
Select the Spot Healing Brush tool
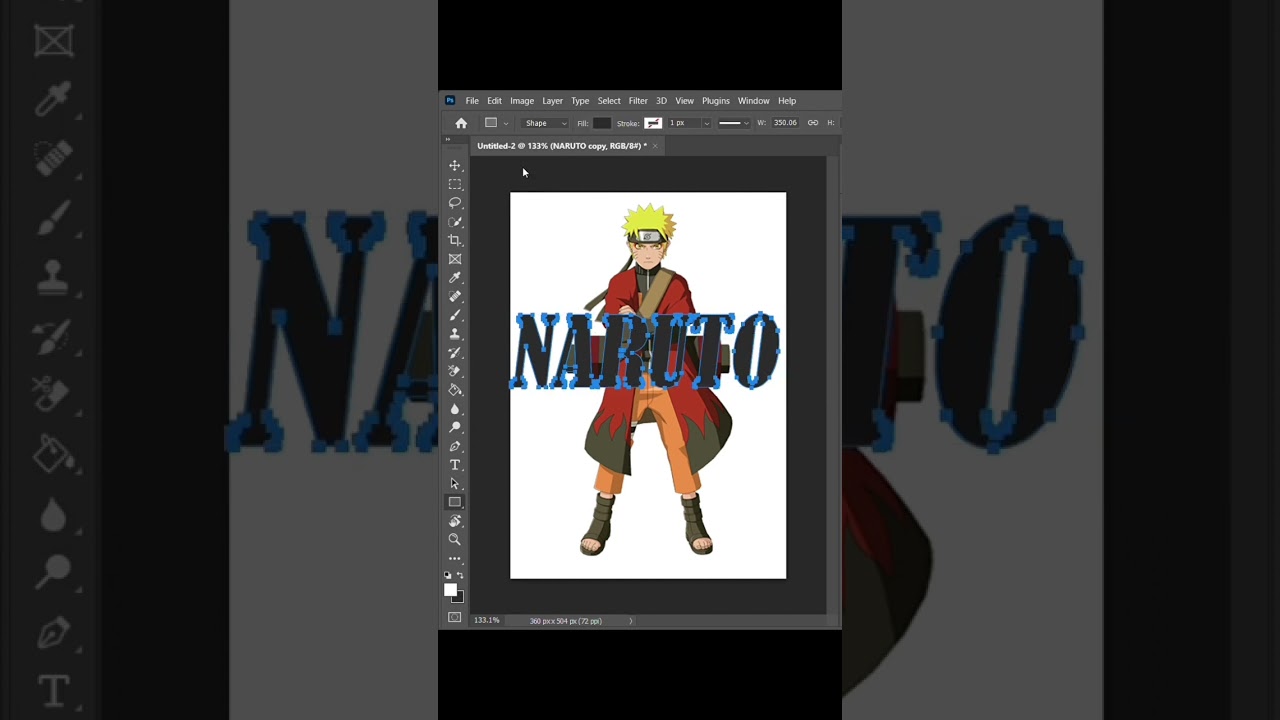click(455, 296)
